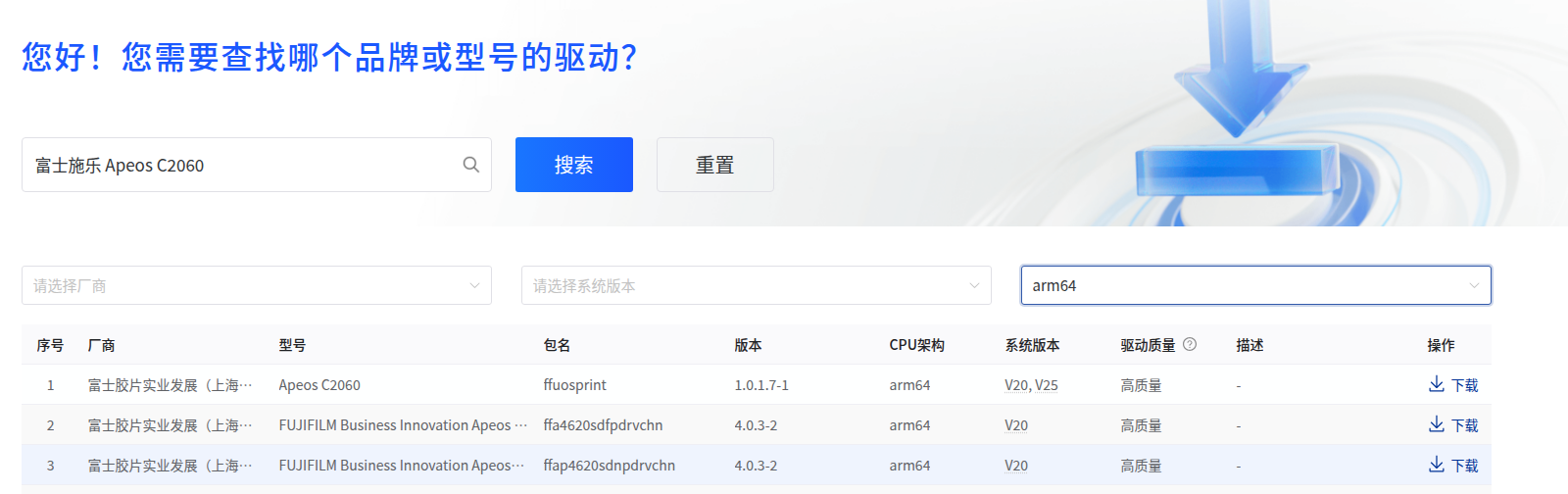The image size is (1568, 494).
Task: Click the 重置 reset button
Action: point(715,165)
